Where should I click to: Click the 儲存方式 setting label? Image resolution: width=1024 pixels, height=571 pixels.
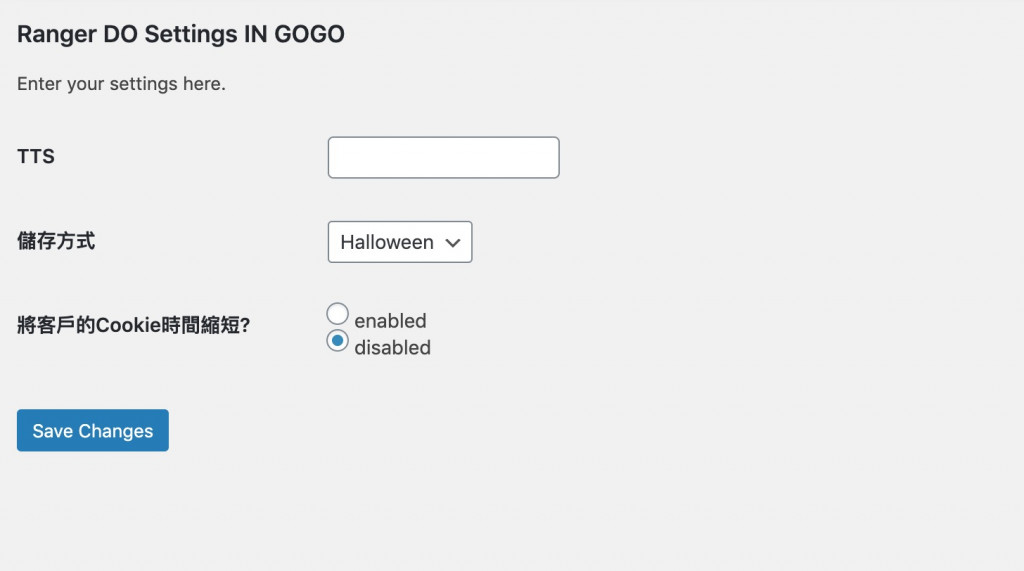click(x=56, y=241)
